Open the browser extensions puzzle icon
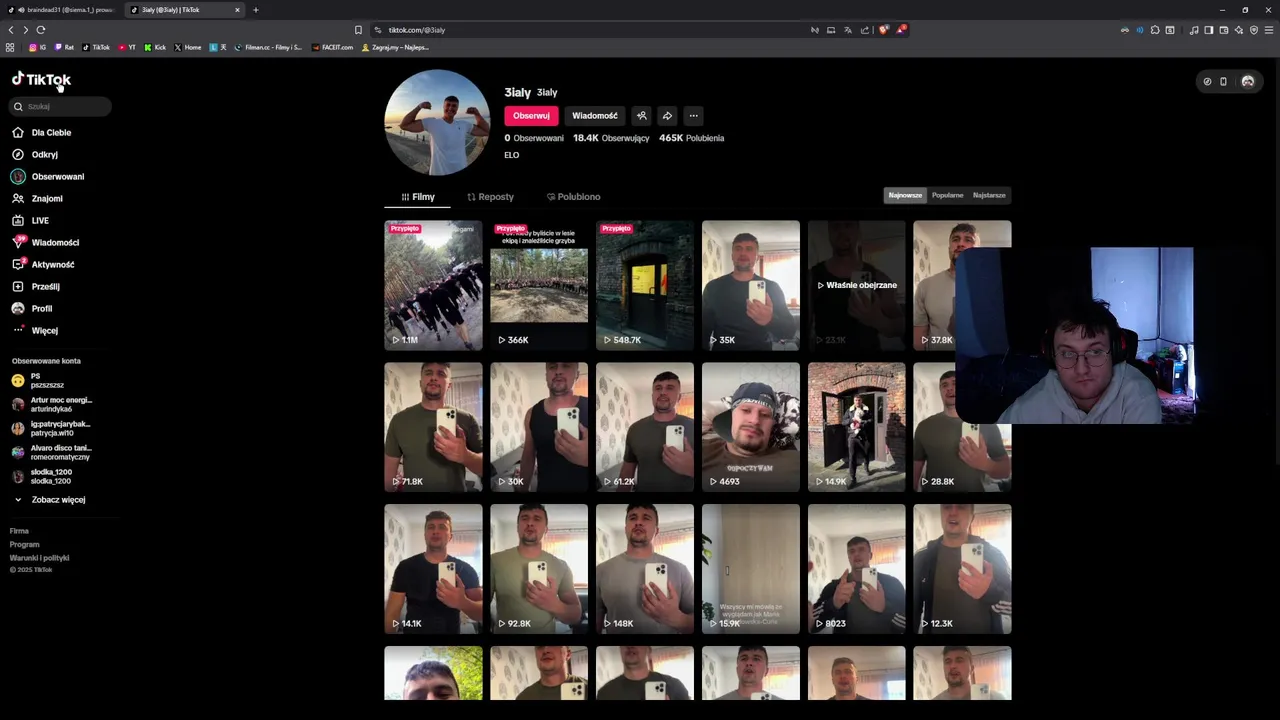The height and width of the screenshot is (720, 1280). click(1155, 30)
